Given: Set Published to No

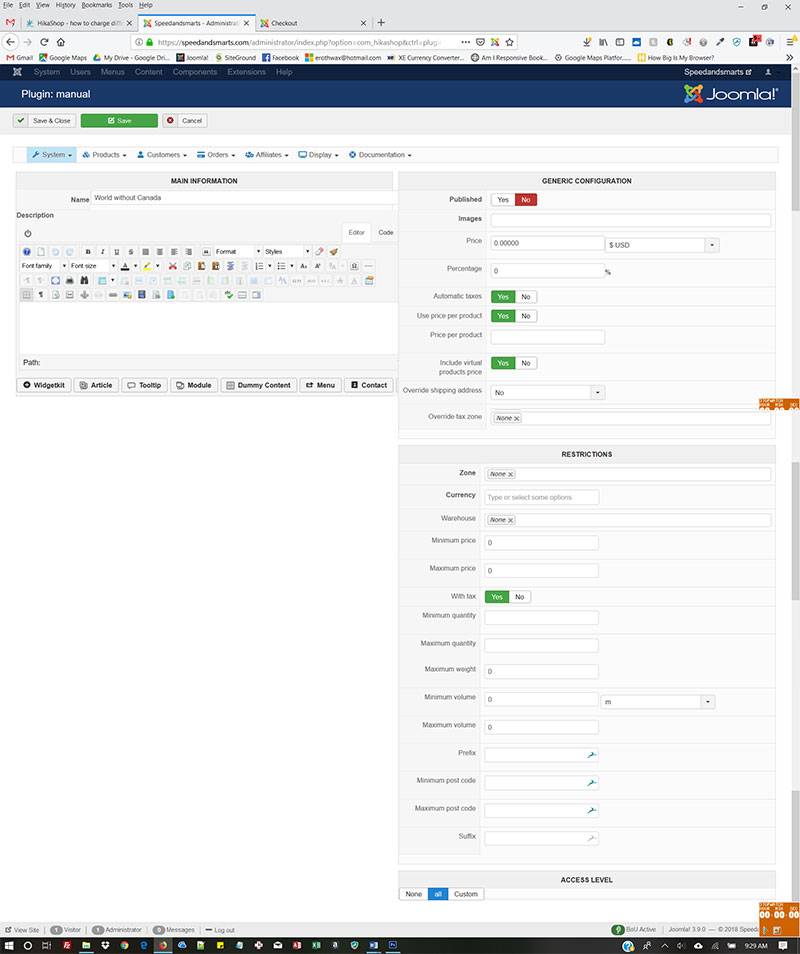Looking at the screenshot, I should click(x=526, y=200).
